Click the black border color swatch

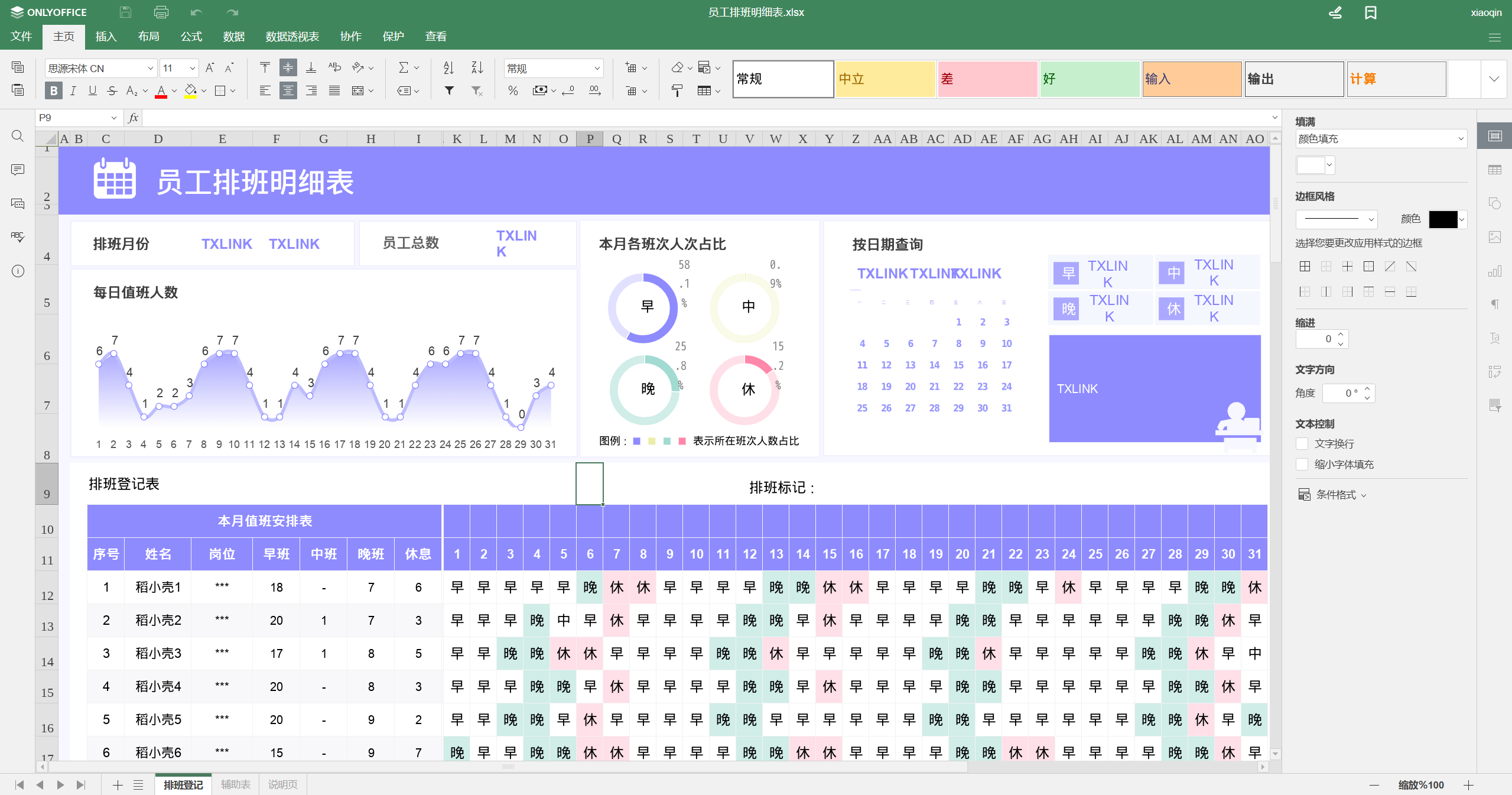(1442, 219)
